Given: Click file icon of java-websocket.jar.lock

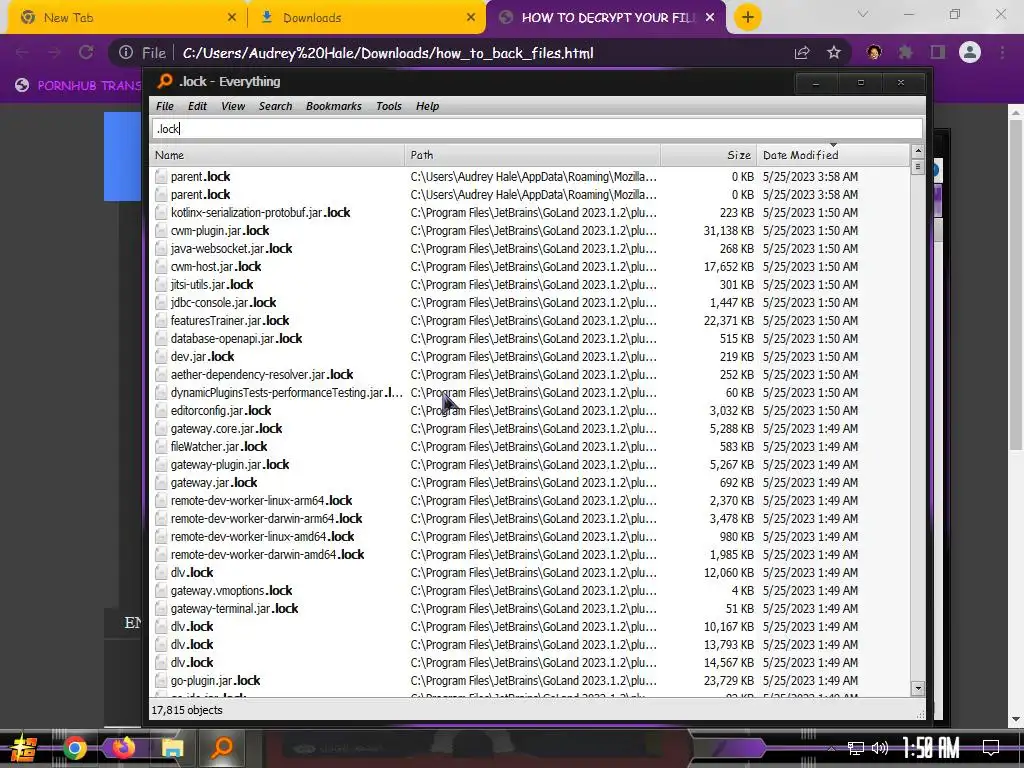Looking at the screenshot, I should pyautogui.click(x=161, y=248).
